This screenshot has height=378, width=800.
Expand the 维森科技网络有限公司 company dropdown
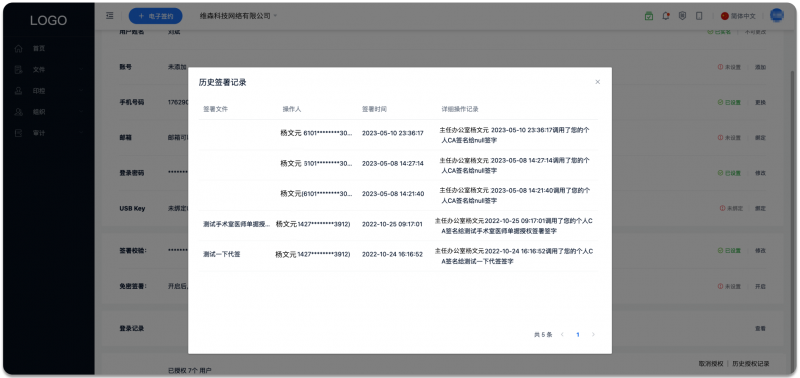[238, 16]
